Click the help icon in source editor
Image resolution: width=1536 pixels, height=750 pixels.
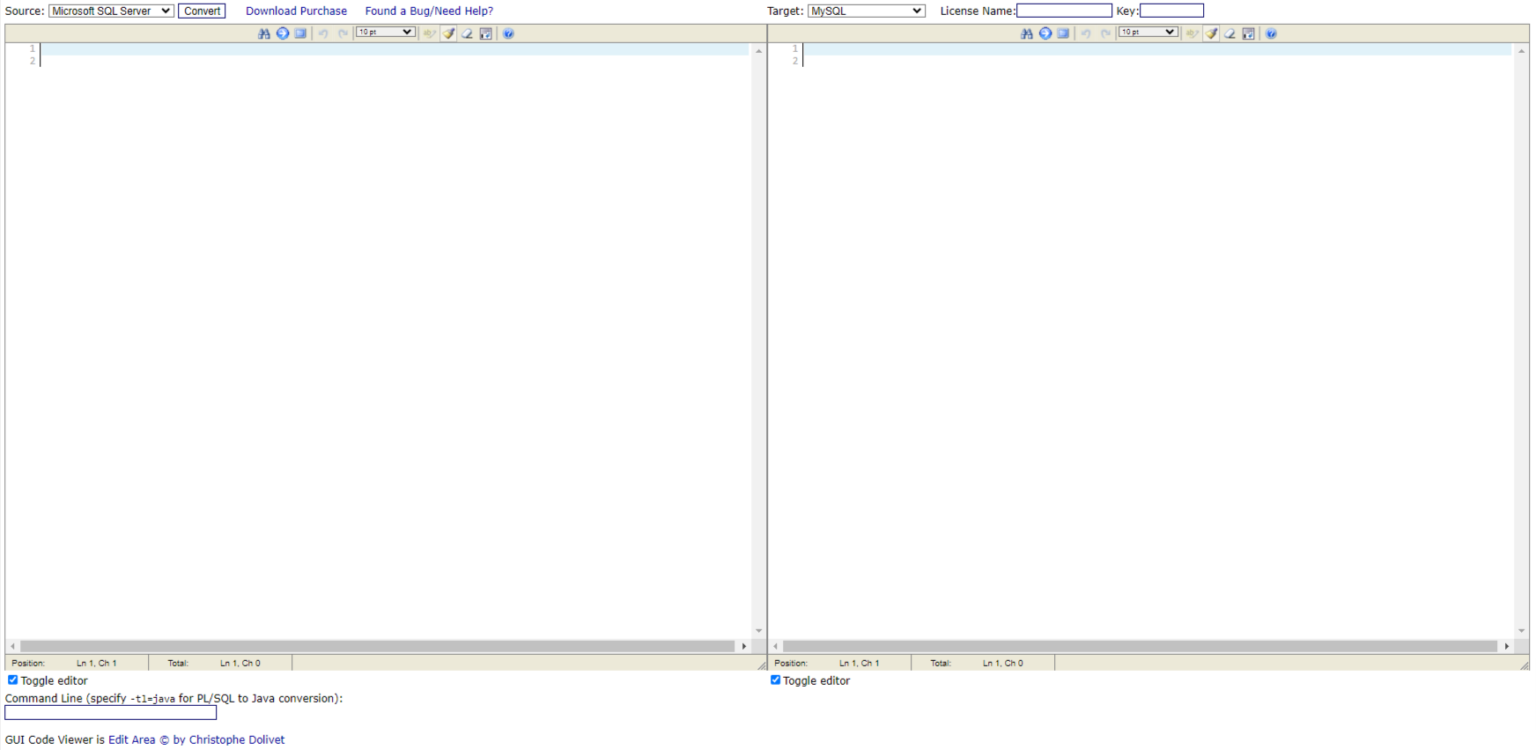click(508, 33)
